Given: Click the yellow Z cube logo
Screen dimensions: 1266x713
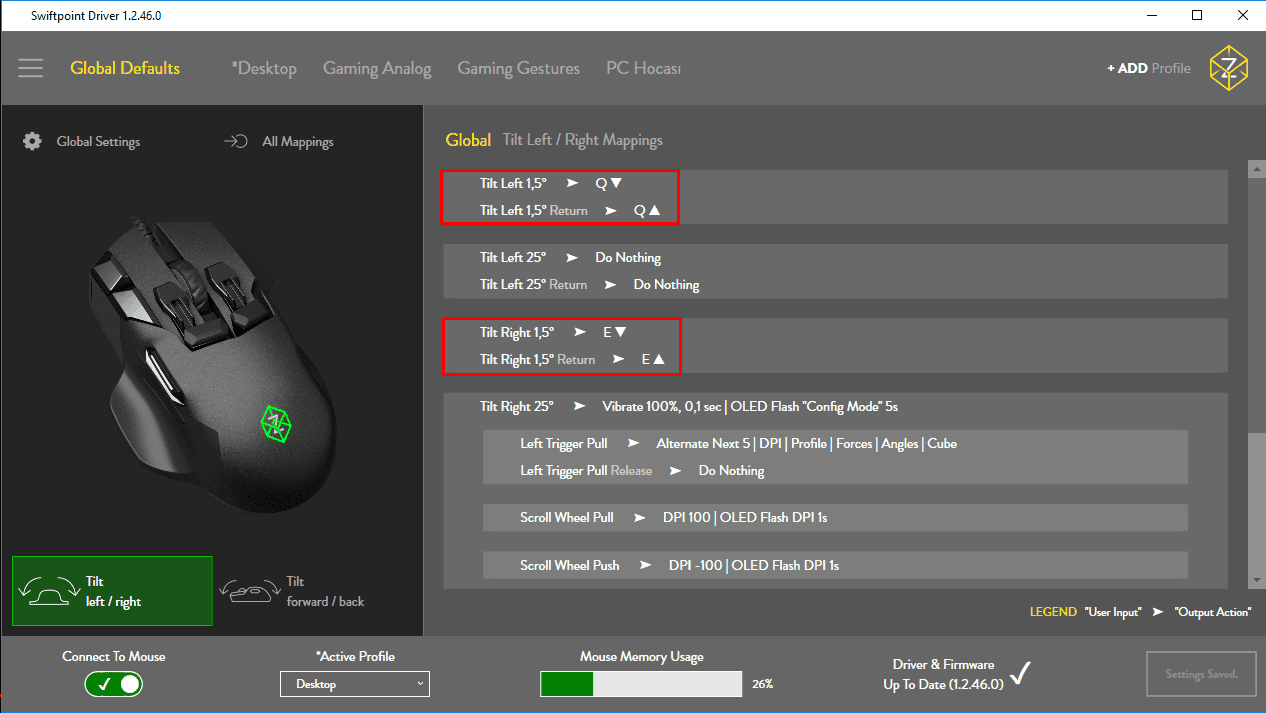Looking at the screenshot, I should coord(1228,68).
